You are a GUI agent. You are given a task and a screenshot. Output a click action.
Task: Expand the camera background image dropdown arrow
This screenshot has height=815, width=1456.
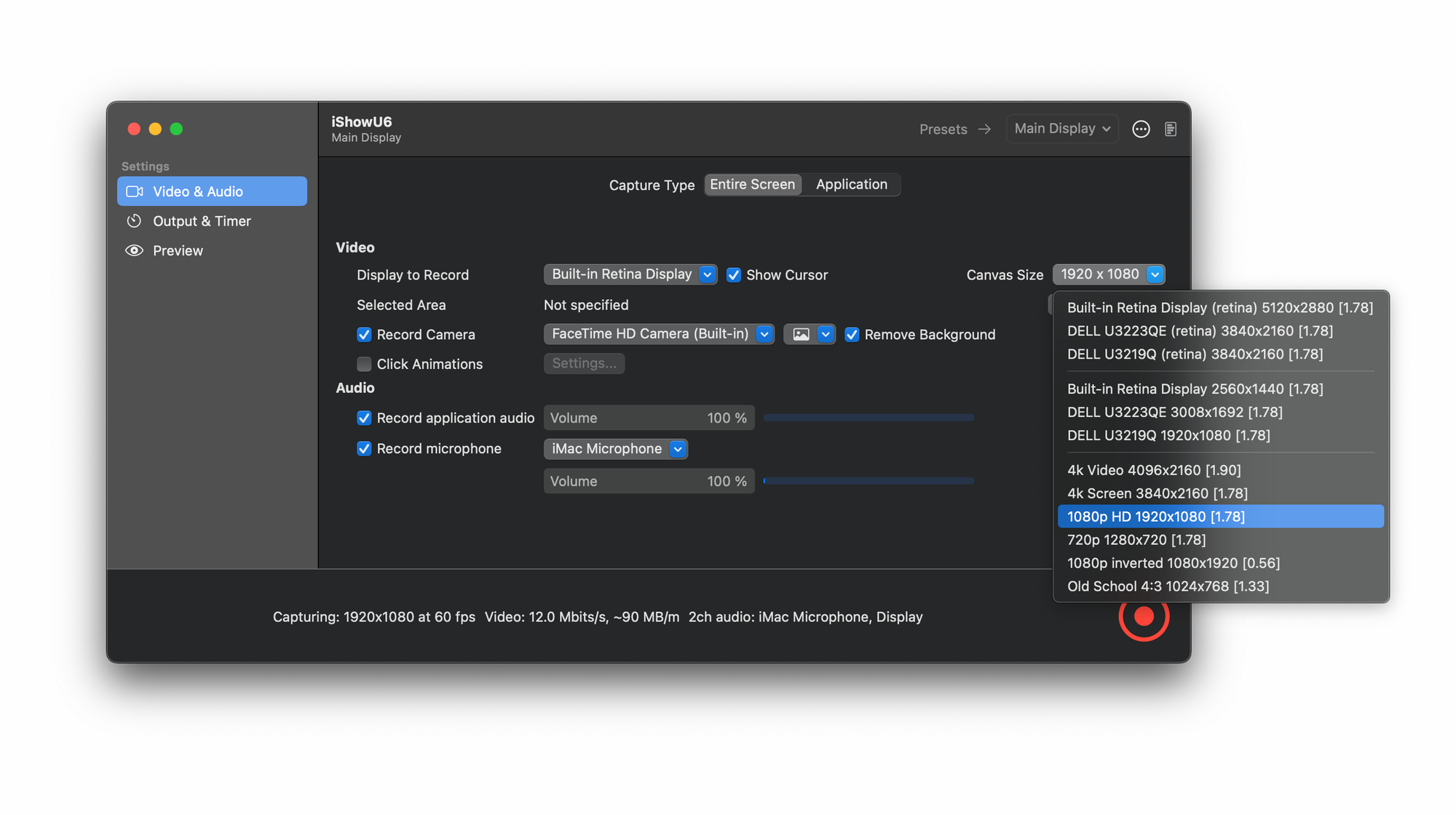coord(826,334)
